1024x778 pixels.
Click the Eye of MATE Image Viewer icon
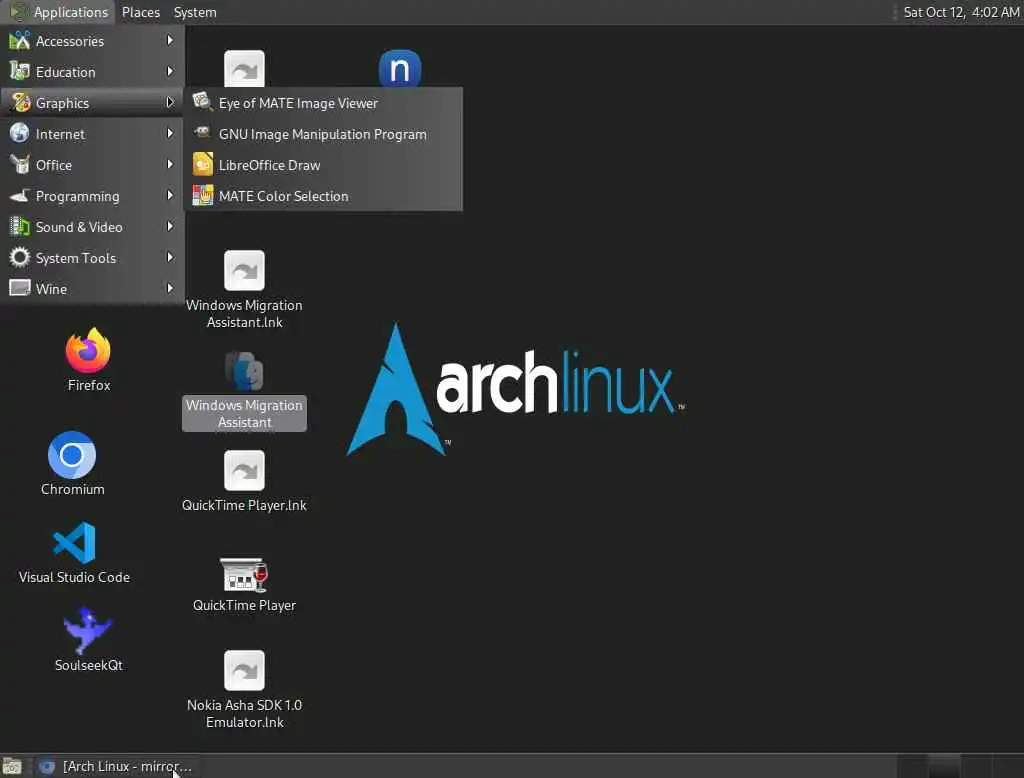click(202, 102)
